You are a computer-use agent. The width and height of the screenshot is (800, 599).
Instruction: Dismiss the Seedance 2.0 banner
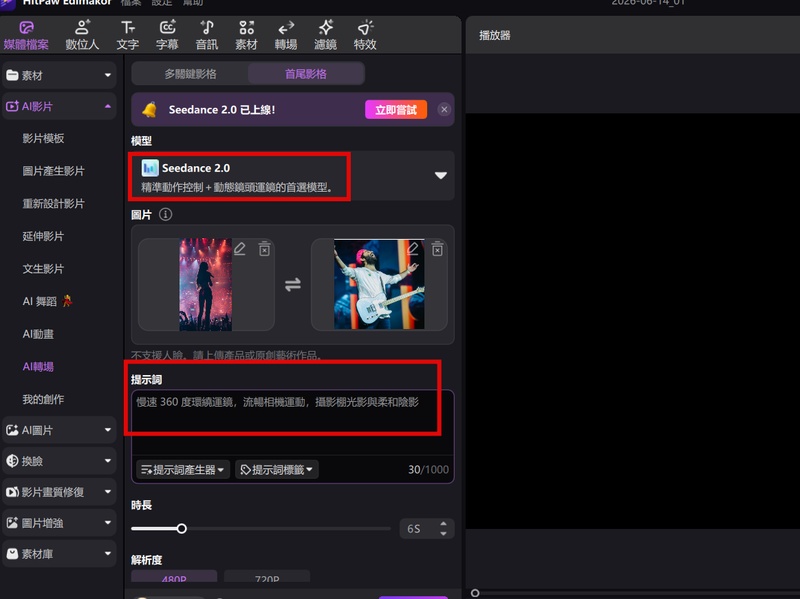444,110
